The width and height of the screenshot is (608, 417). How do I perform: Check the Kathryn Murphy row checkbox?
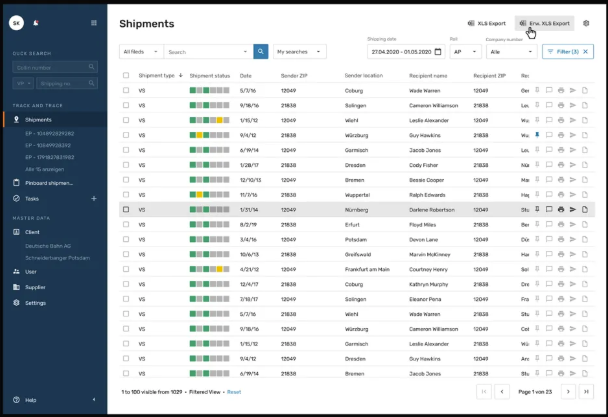point(126,284)
